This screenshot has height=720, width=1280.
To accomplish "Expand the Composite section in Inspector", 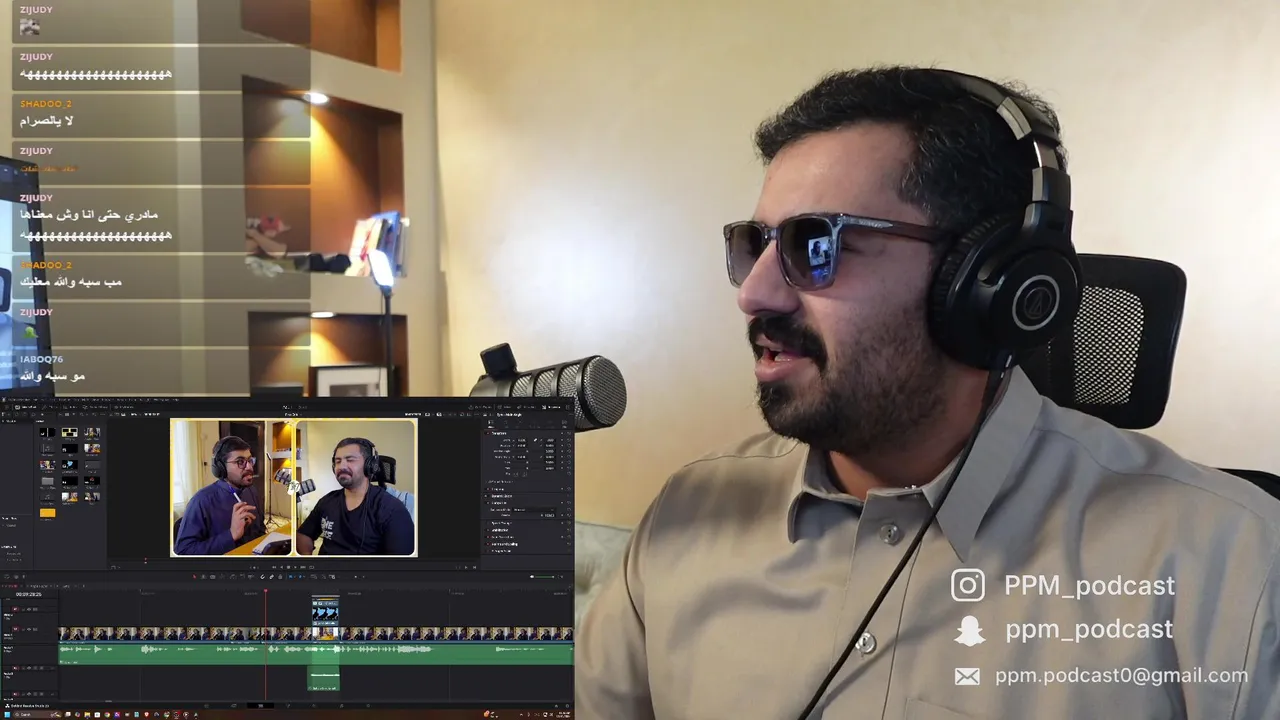I will [x=498, y=502].
